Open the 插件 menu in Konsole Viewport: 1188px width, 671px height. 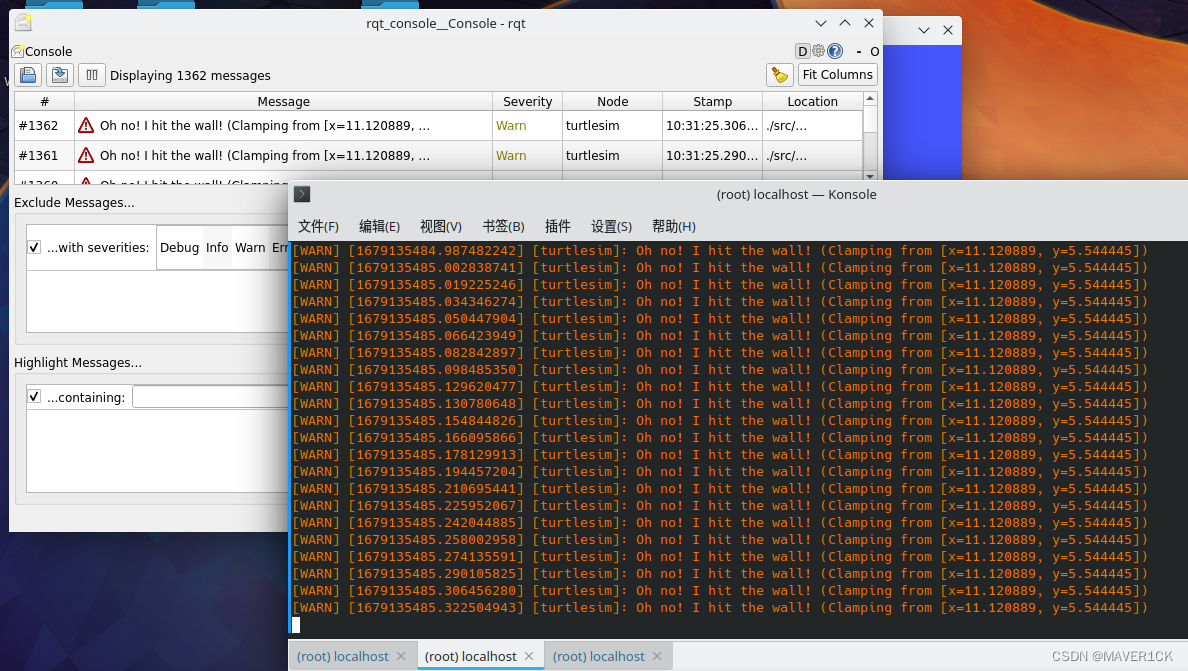pyautogui.click(x=558, y=226)
